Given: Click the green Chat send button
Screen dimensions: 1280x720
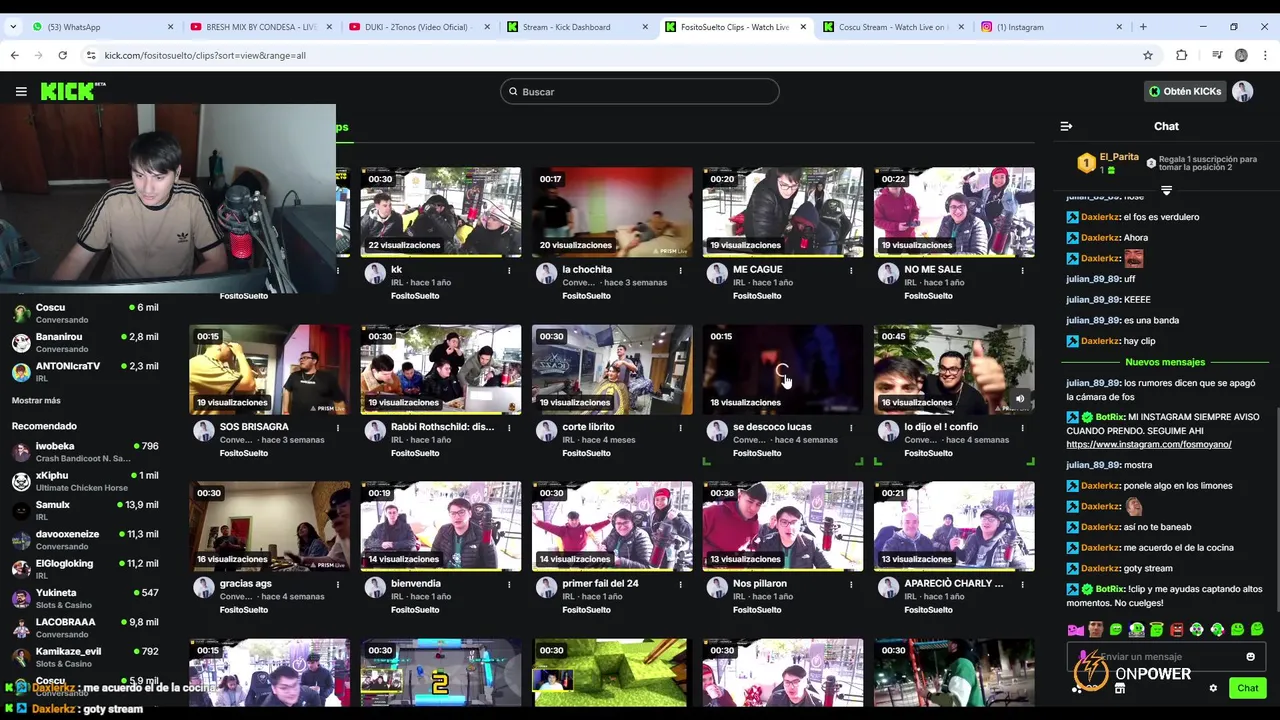Looking at the screenshot, I should click(1247, 688).
